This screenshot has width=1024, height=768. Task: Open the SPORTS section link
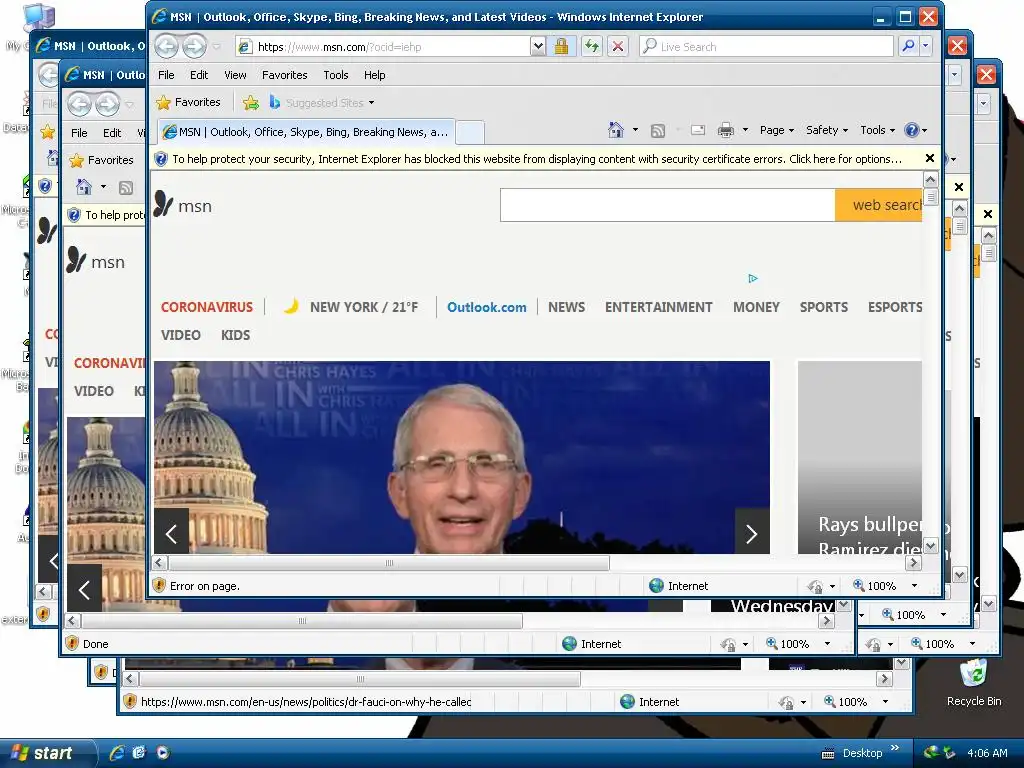[x=824, y=307]
